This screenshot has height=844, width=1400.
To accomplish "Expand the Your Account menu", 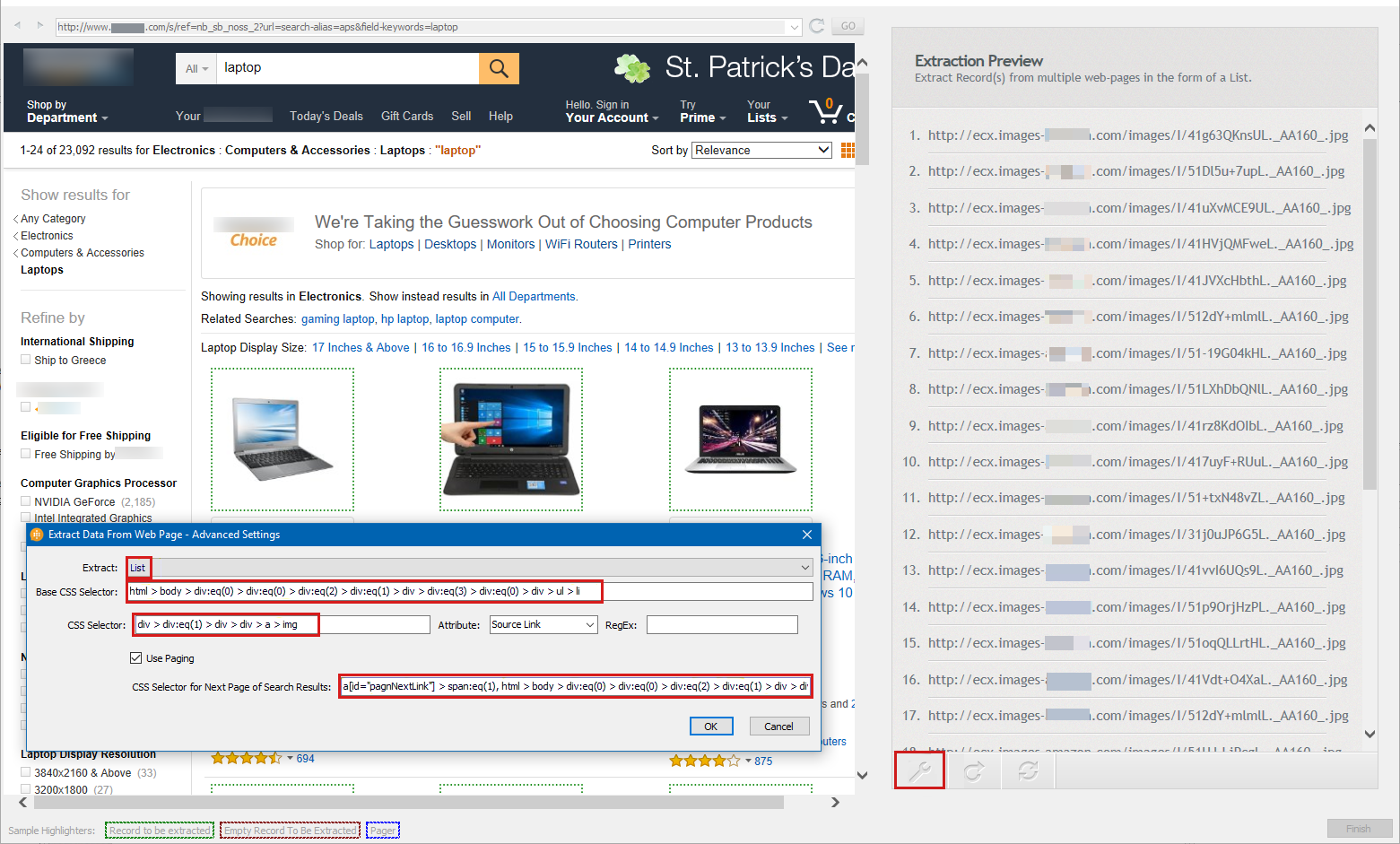I will [612, 112].
